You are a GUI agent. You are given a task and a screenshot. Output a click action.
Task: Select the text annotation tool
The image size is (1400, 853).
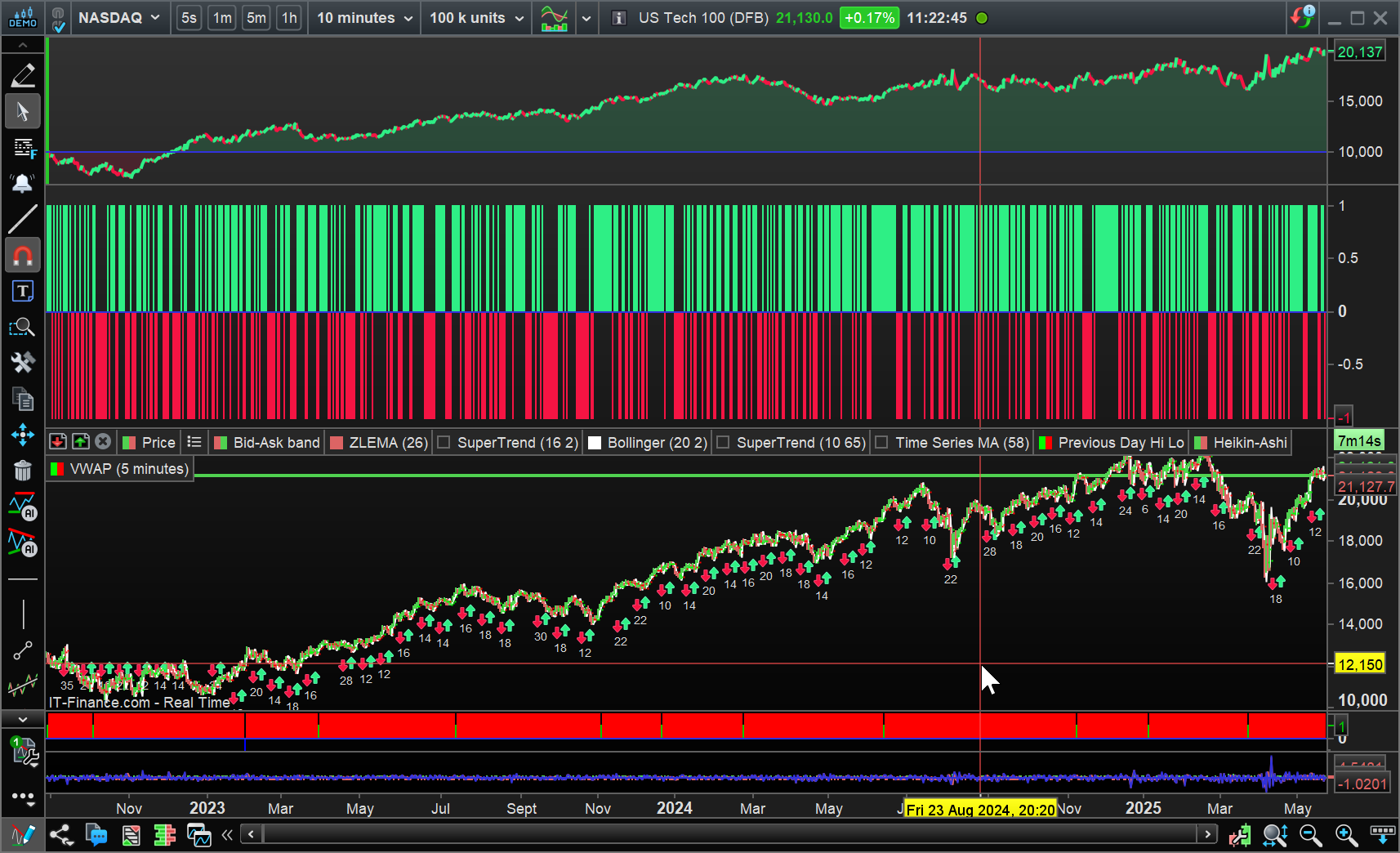(x=23, y=292)
